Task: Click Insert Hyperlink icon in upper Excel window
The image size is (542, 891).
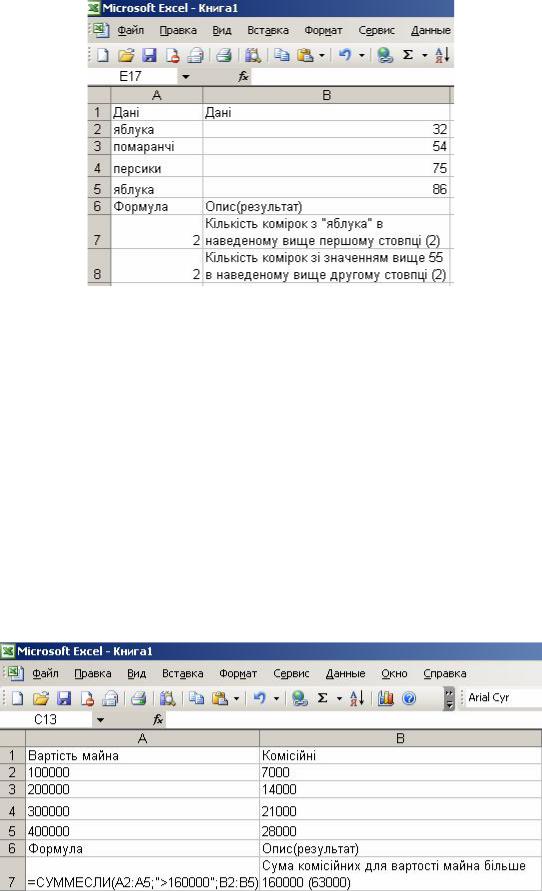Action: pyautogui.click(x=385, y=55)
